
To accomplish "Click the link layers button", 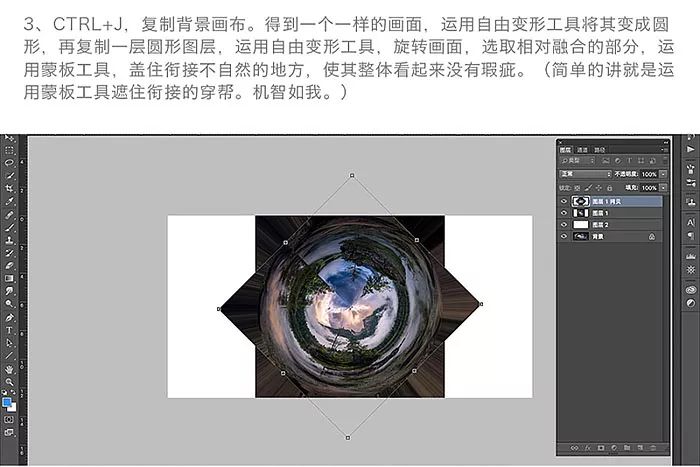I will point(574,447).
